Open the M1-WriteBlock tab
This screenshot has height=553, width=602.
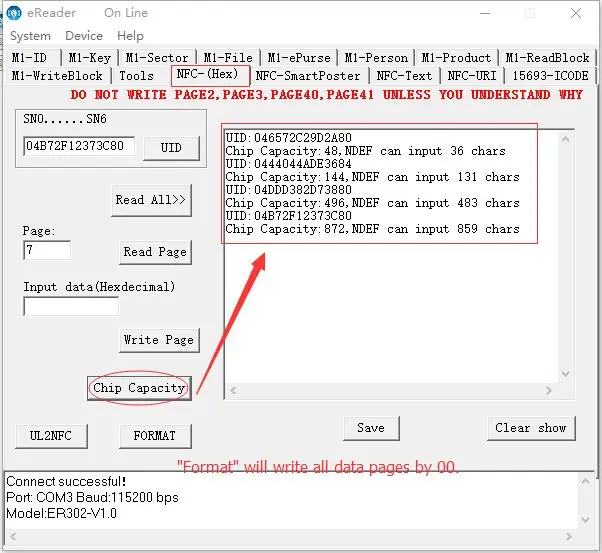coord(57,76)
